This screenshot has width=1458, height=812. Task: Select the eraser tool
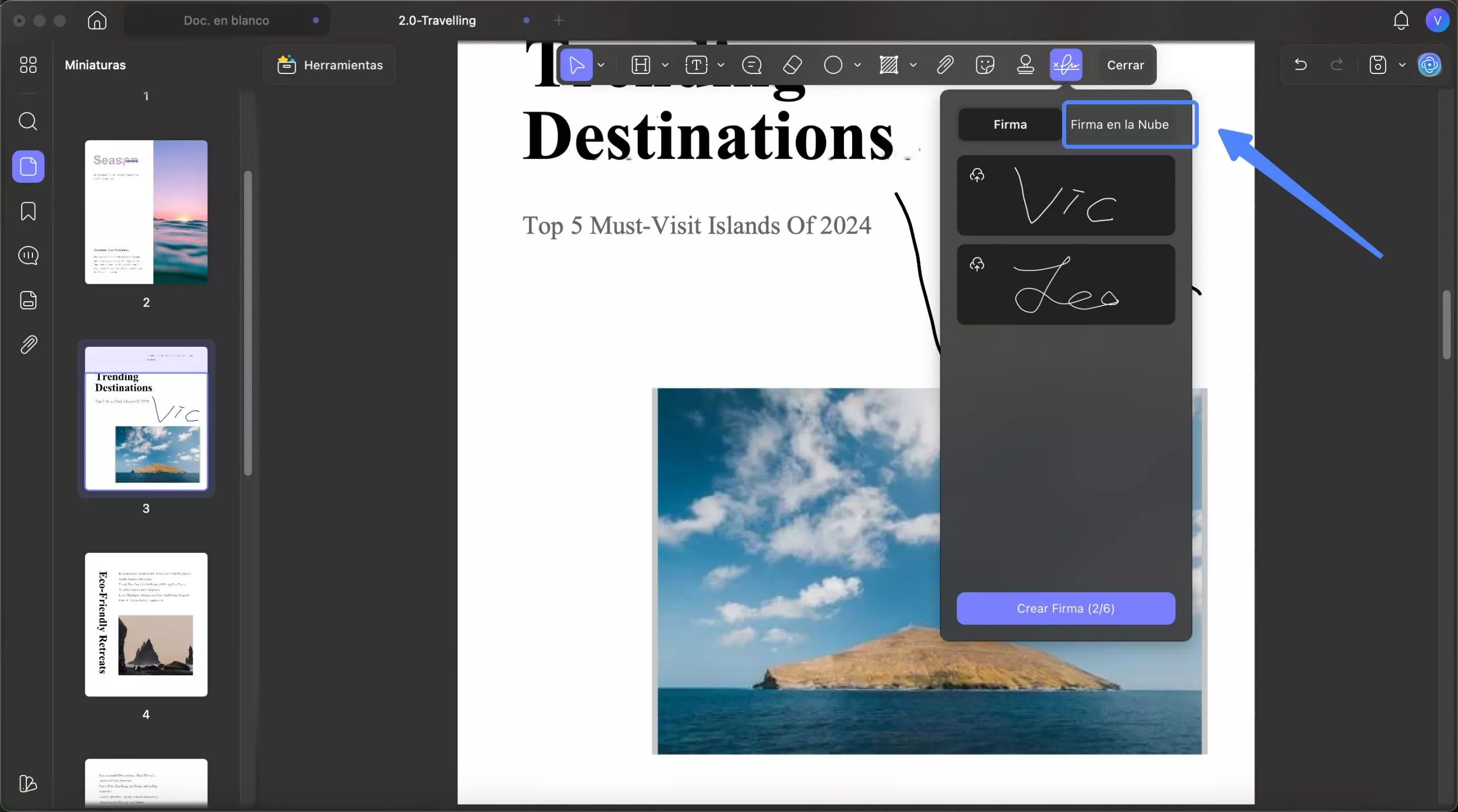click(x=792, y=65)
